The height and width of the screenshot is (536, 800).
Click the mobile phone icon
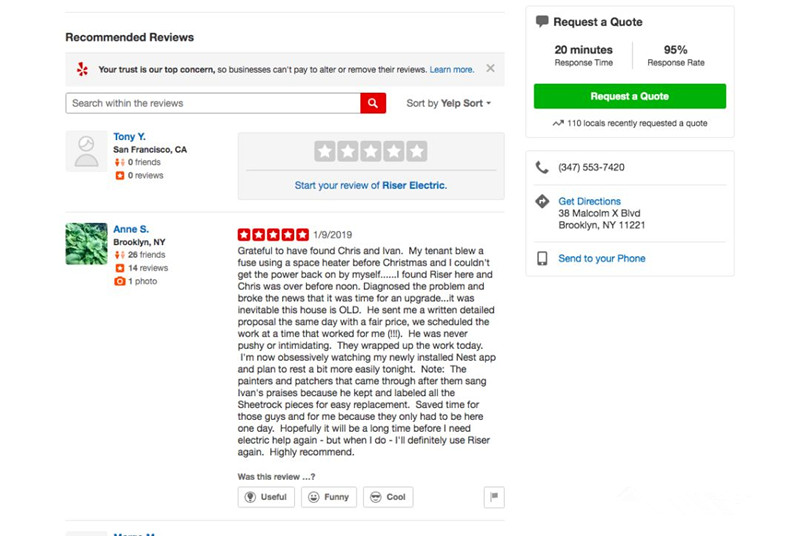[x=542, y=258]
